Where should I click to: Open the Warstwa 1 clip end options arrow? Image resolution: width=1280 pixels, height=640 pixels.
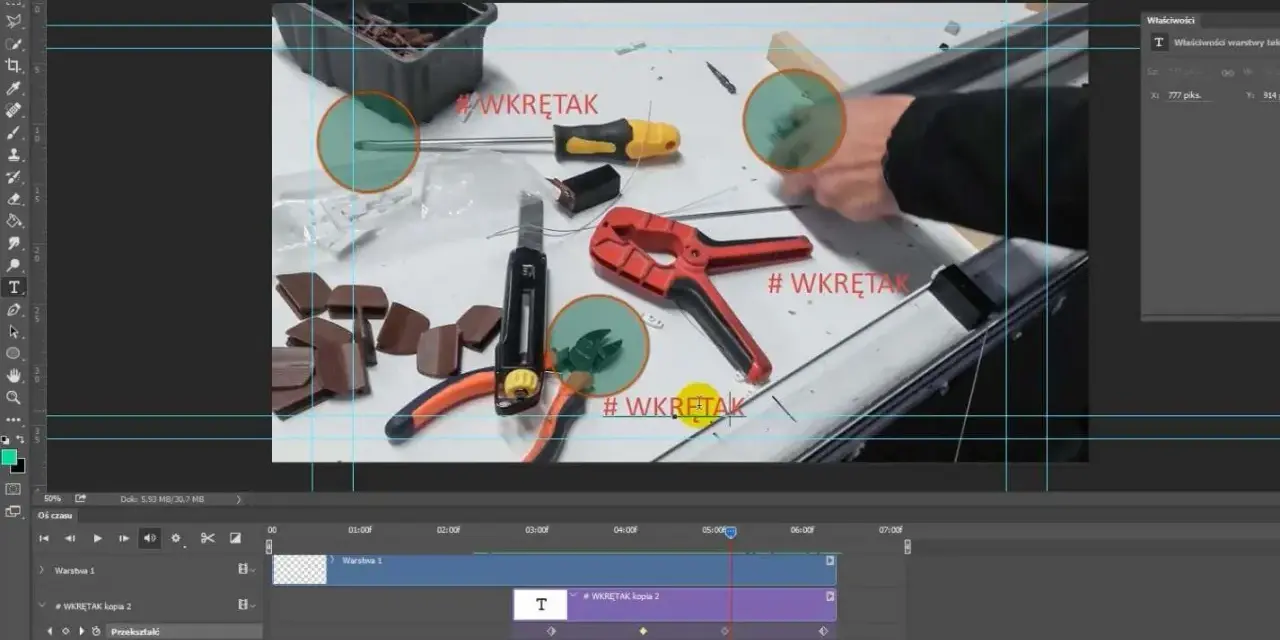830,561
